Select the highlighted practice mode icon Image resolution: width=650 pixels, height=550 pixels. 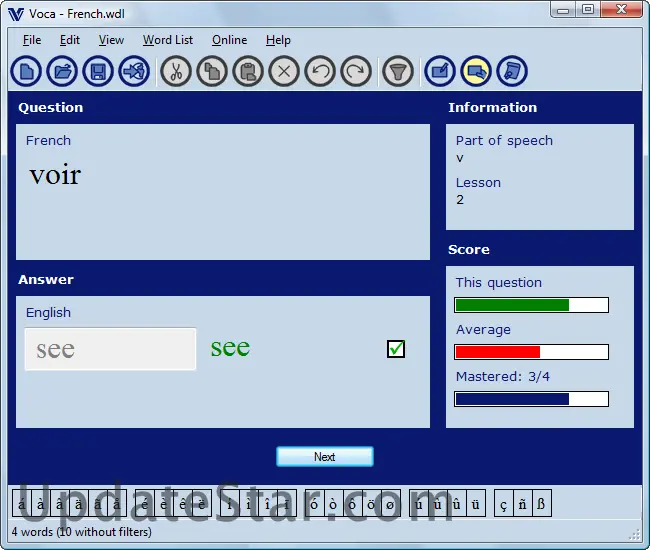pyautogui.click(x=476, y=71)
